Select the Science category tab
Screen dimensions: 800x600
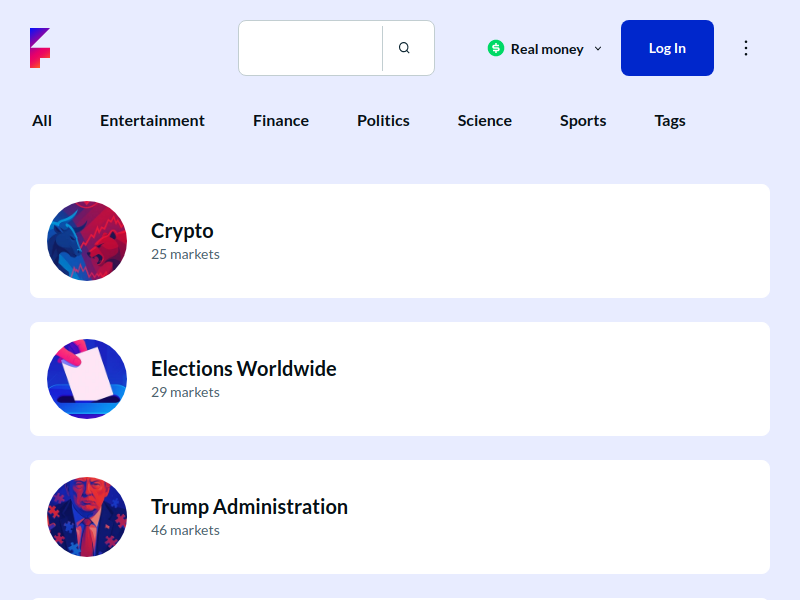[x=485, y=121]
